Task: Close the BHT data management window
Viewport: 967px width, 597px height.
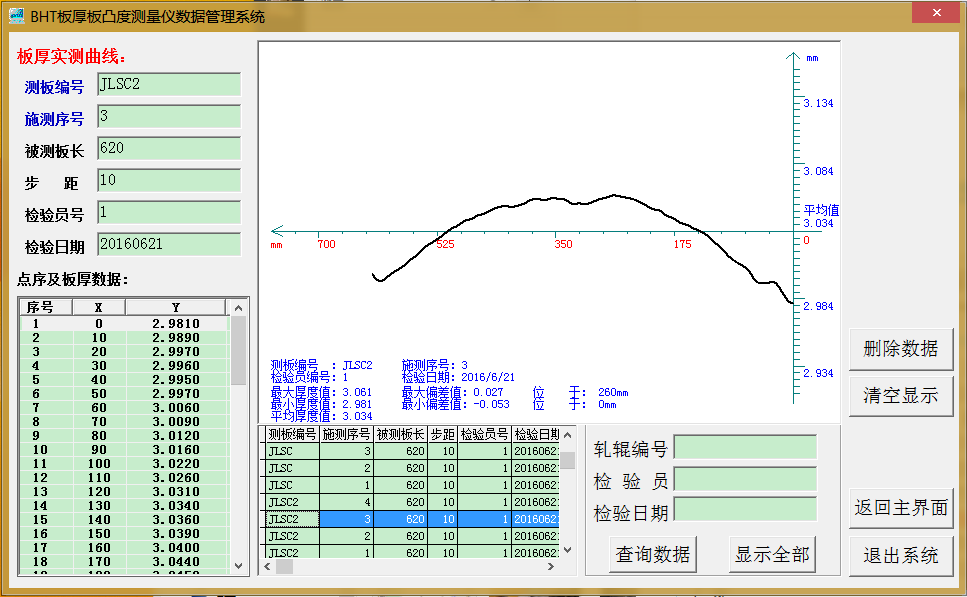Action: [935, 13]
